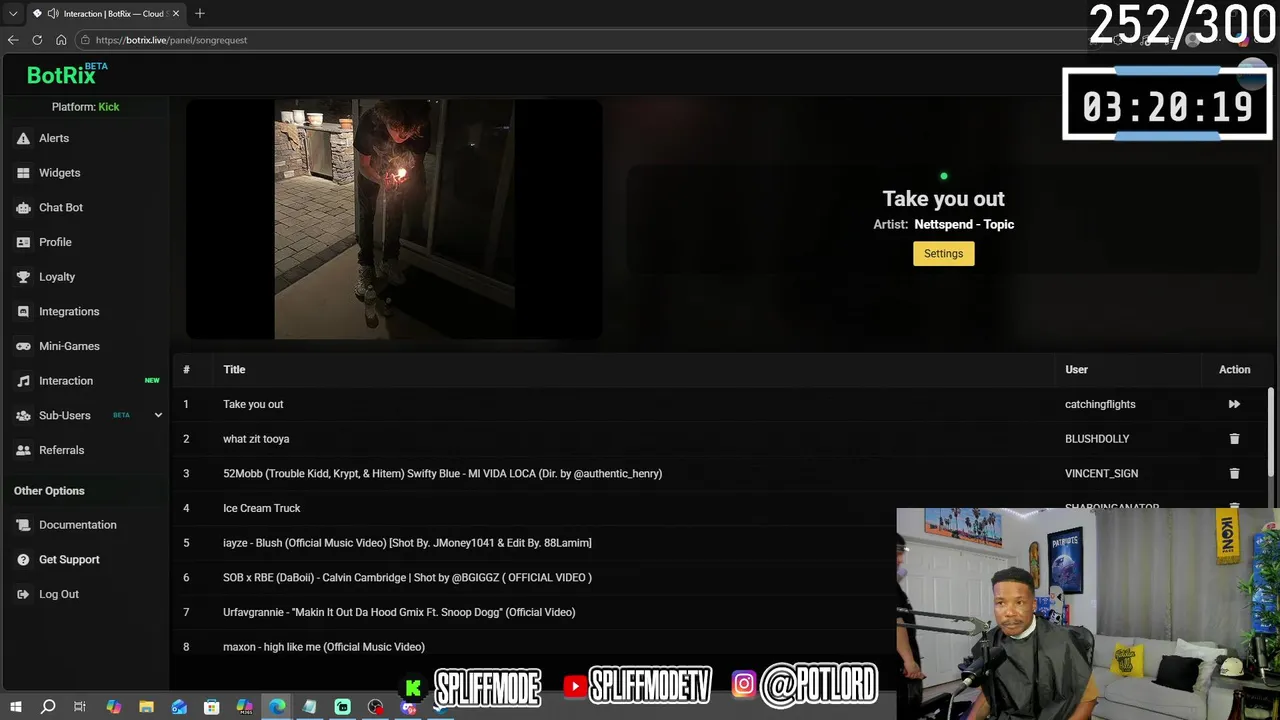The image size is (1280, 720).
Task: Reload the page with the refresh icon
Action: tap(37, 40)
